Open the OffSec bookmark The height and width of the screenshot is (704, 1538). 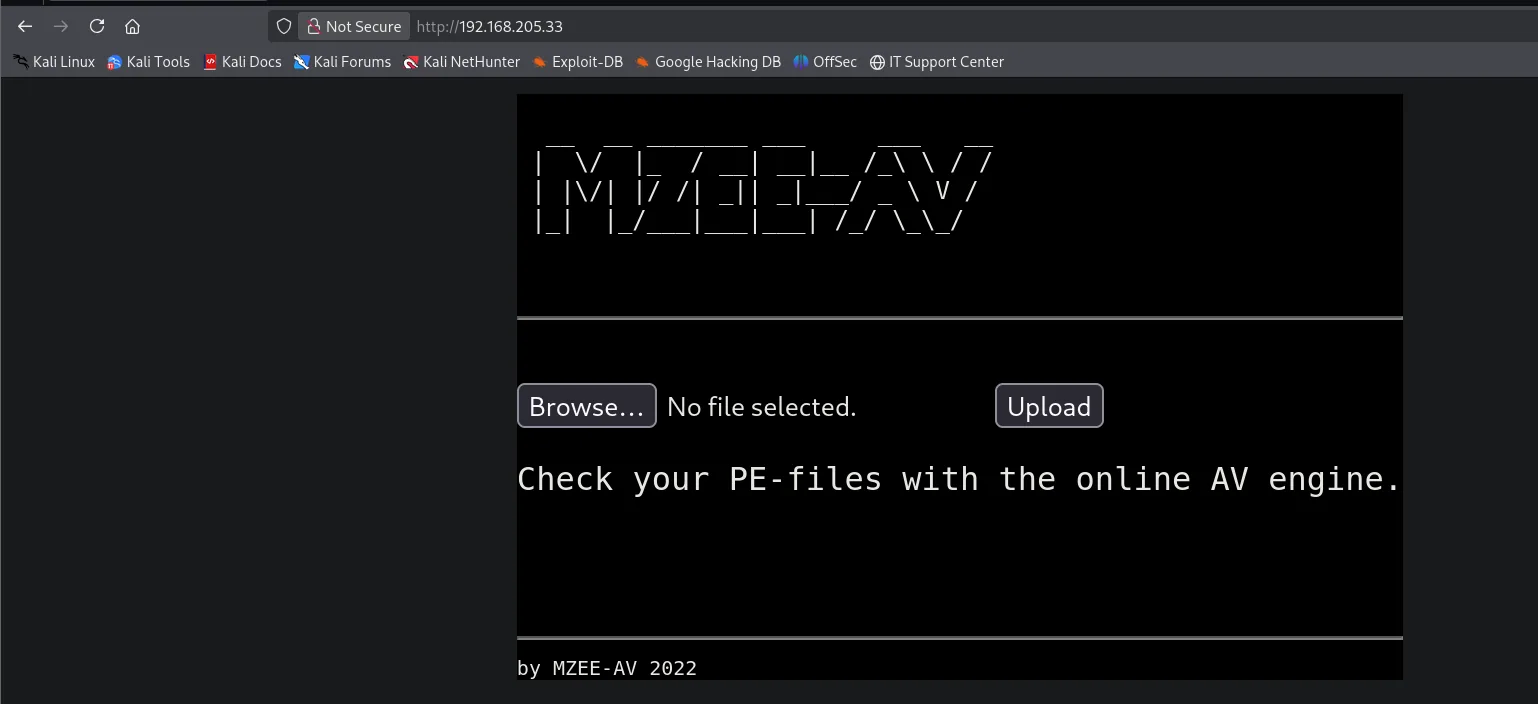click(x=825, y=62)
